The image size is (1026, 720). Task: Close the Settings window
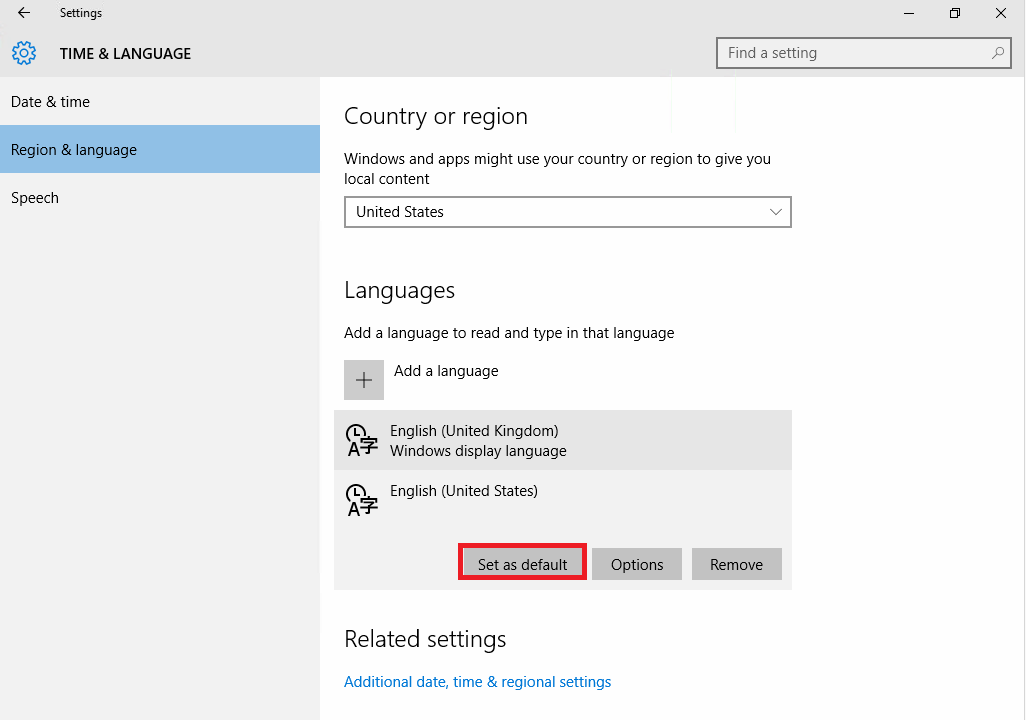pyautogui.click(x=1000, y=13)
